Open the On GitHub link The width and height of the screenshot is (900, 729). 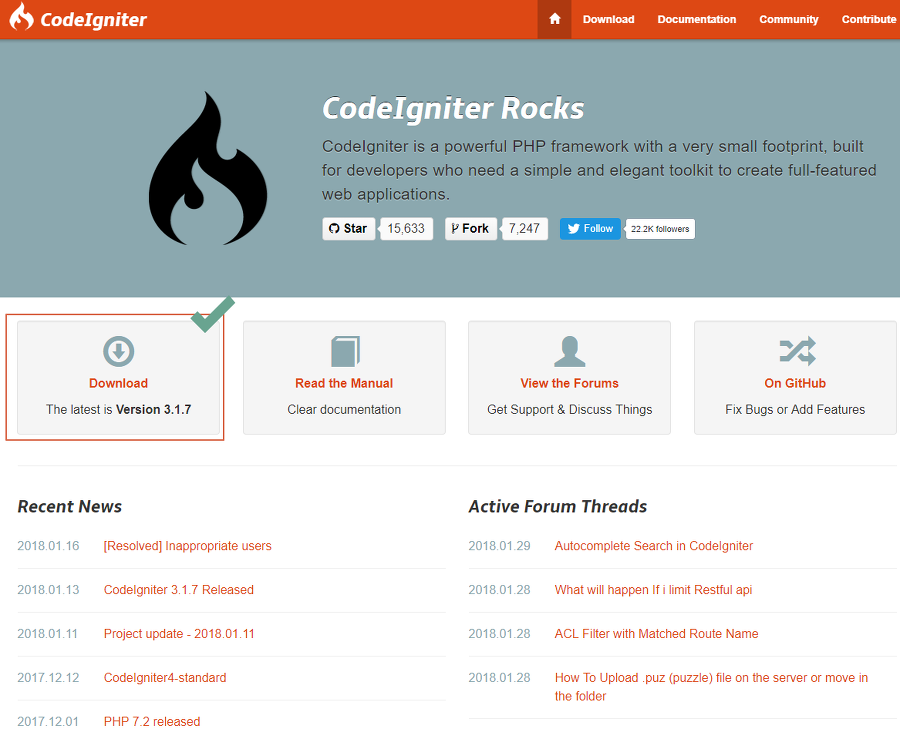point(795,383)
